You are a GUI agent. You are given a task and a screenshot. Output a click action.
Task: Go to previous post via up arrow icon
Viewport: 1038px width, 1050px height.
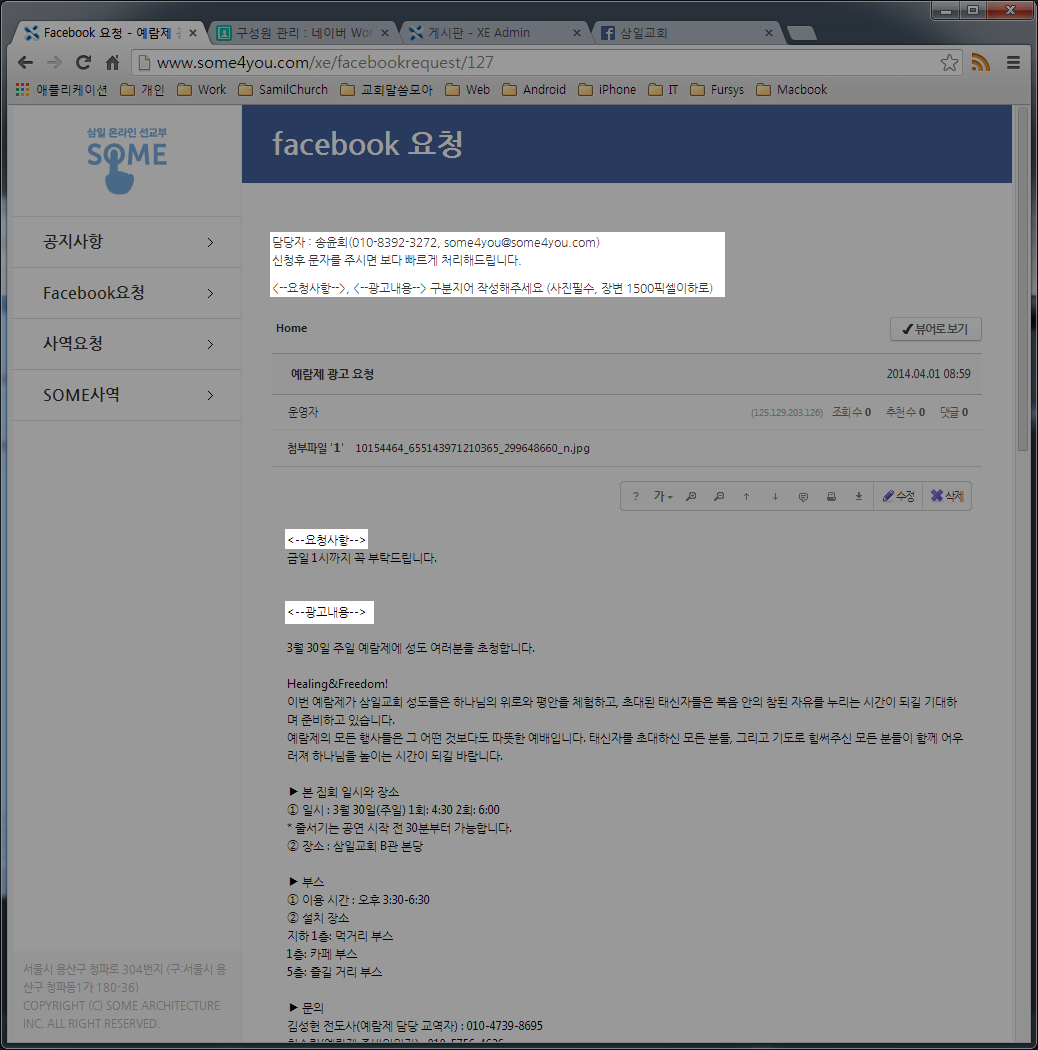[x=747, y=495]
